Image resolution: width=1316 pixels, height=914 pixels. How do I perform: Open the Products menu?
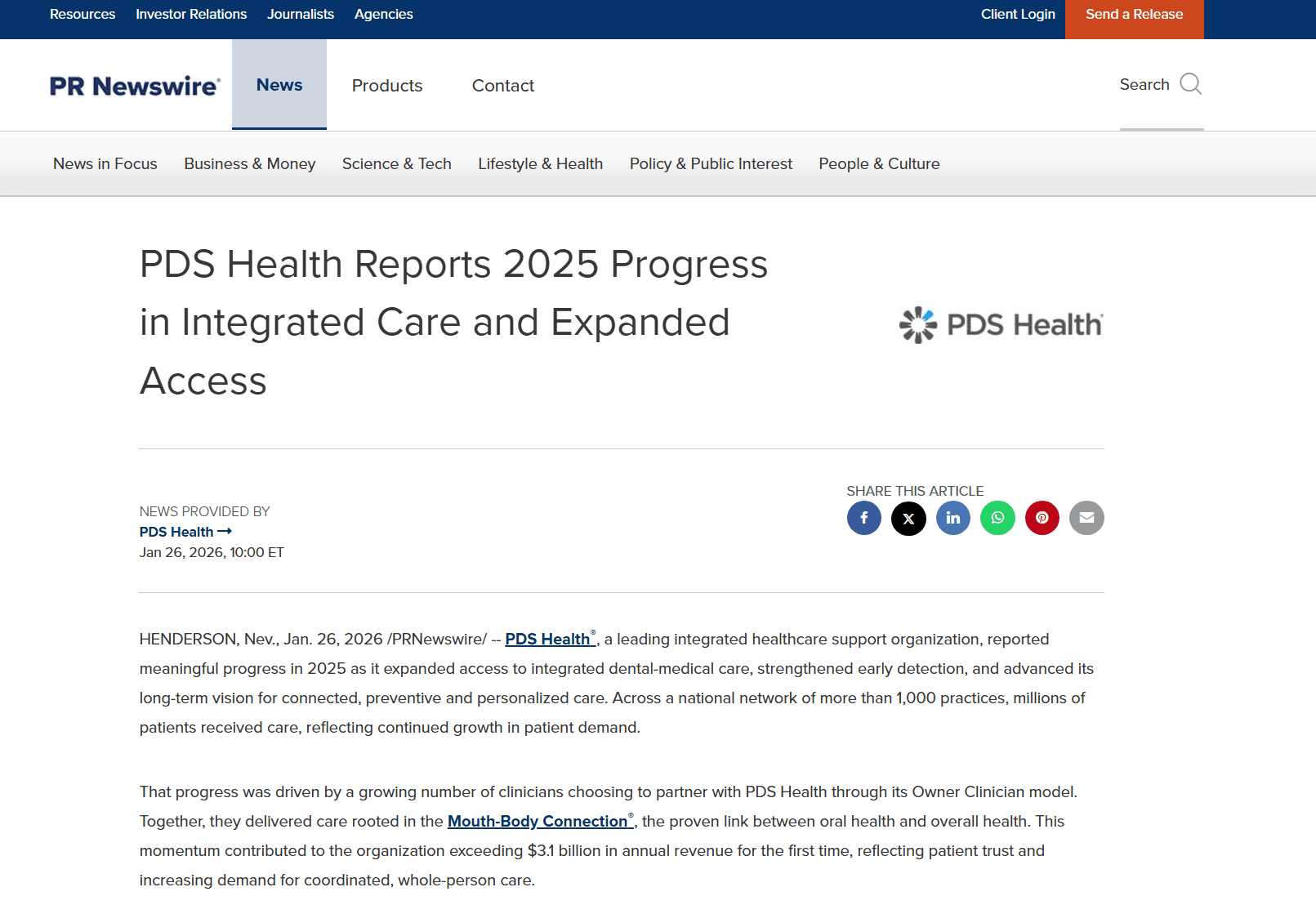pyautogui.click(x=387, y=86)
